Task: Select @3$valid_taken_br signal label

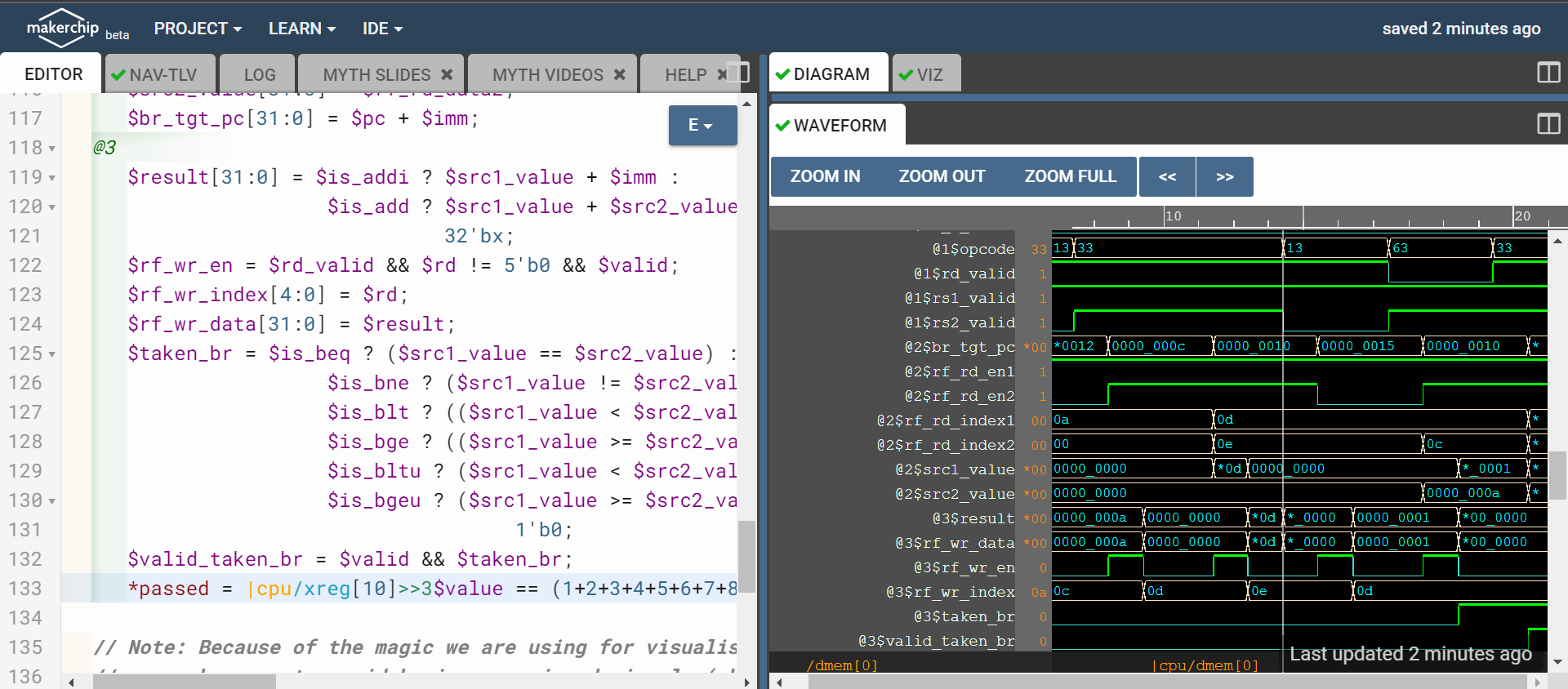Action: pos(937,641)
